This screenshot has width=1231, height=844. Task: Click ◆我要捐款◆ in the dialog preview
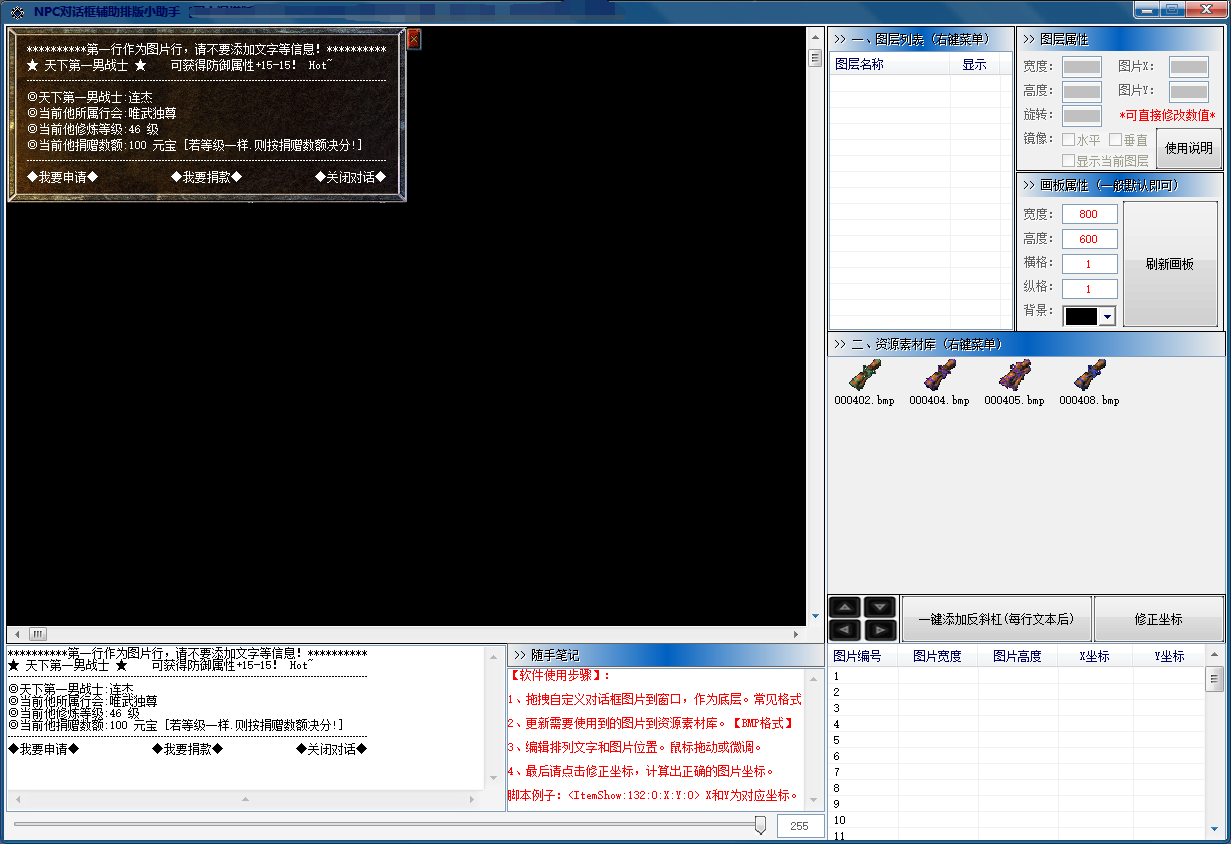tap(206, 177)
